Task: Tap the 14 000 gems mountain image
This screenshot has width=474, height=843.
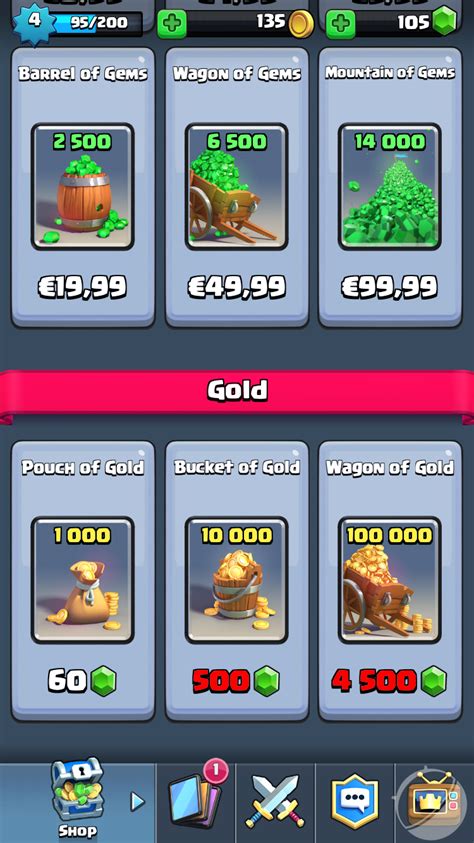Action: click(x=390, y=187)
